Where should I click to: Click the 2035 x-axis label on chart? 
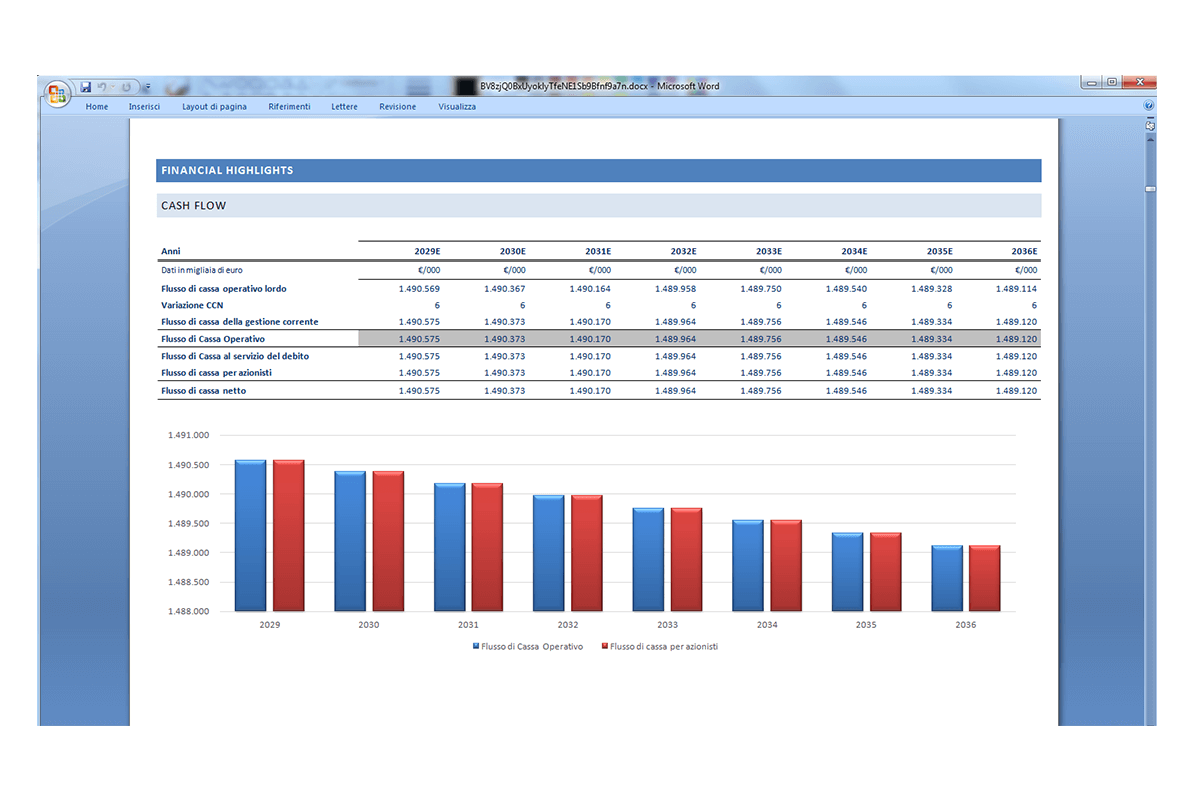point(866,625)
